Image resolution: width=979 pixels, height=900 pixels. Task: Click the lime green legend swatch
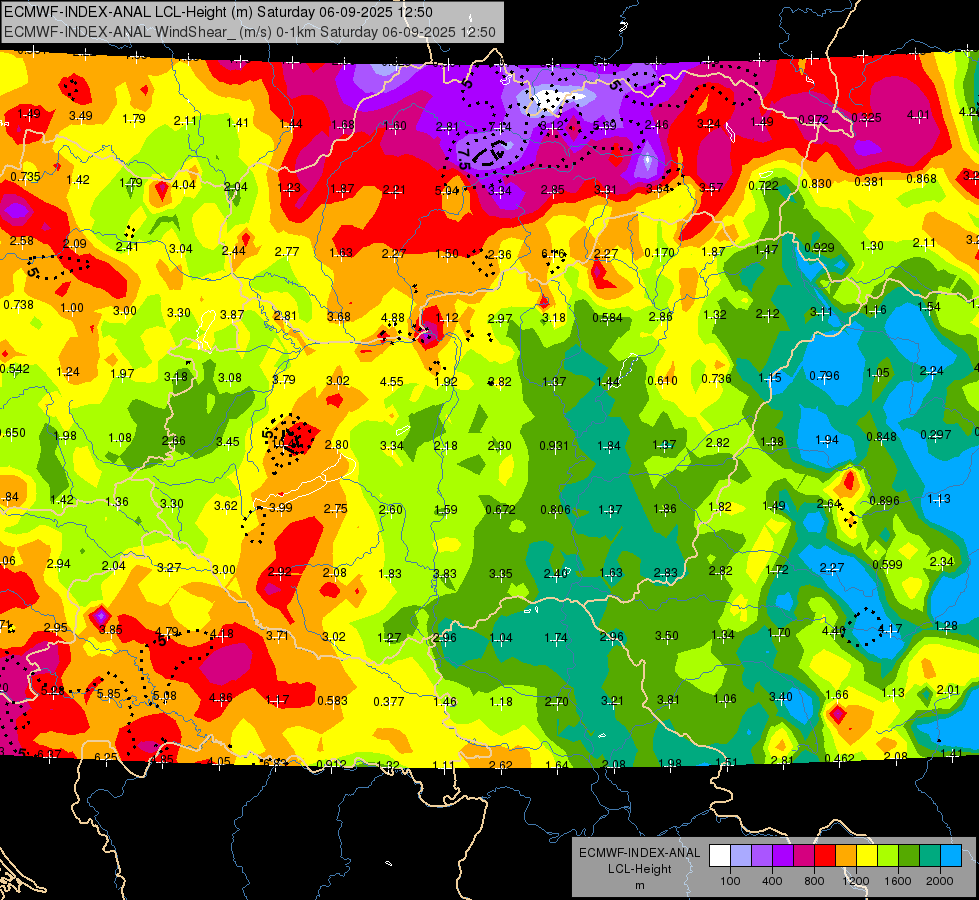(888, 856)
